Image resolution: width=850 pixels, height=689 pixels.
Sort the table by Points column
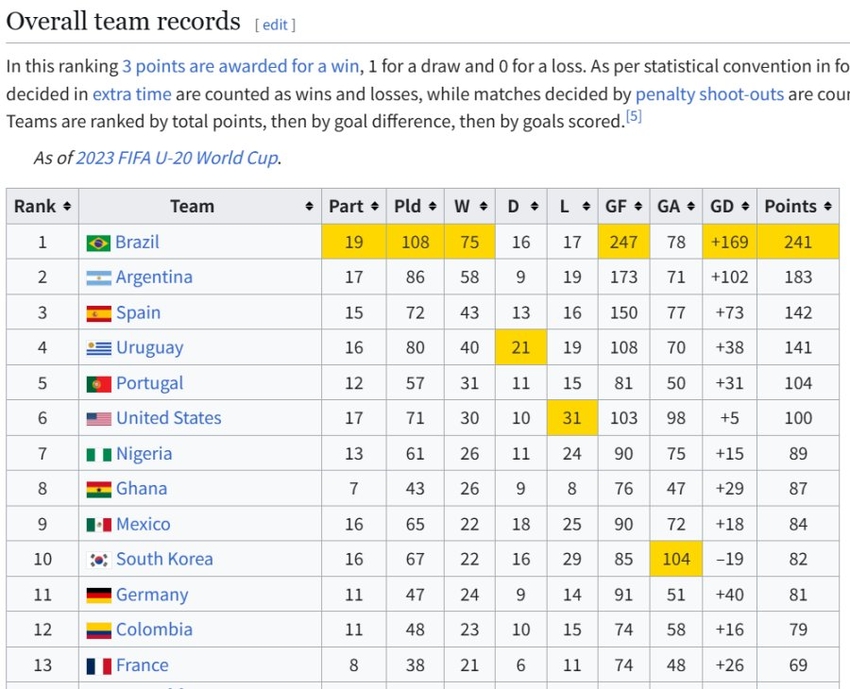[797, 207]
